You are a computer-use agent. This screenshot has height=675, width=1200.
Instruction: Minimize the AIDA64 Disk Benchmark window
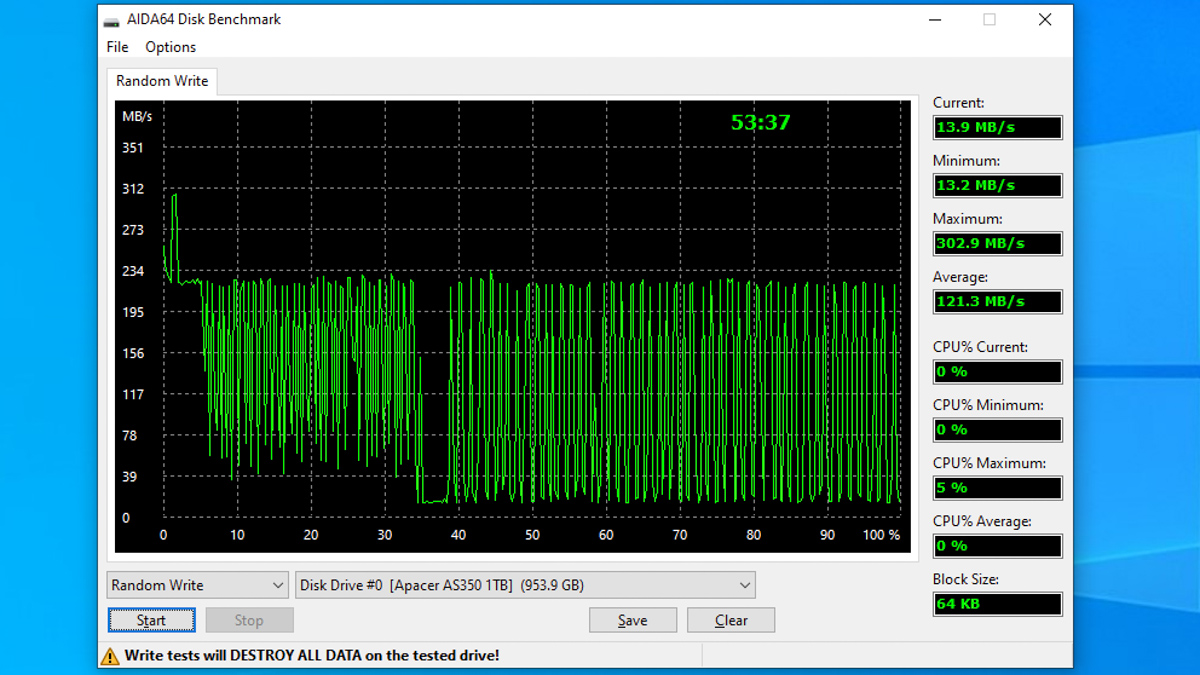[x=935, y=20]
